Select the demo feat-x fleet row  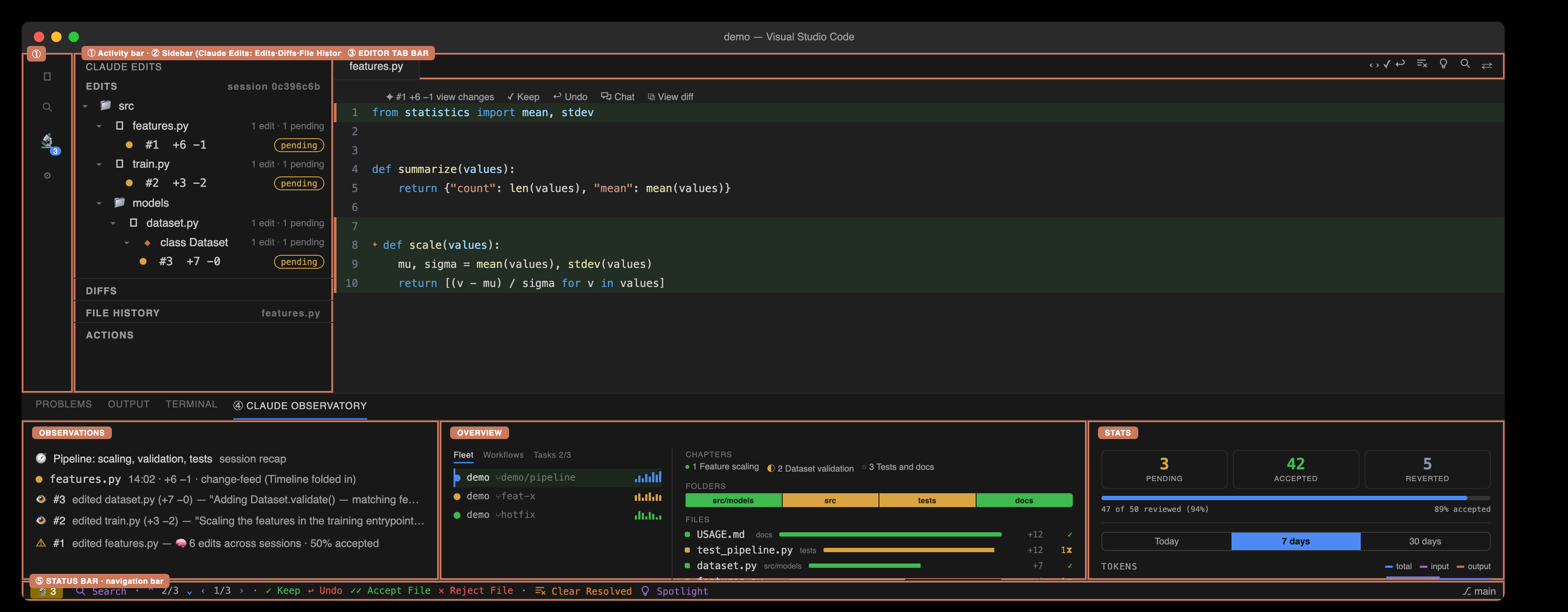(558, 496)
